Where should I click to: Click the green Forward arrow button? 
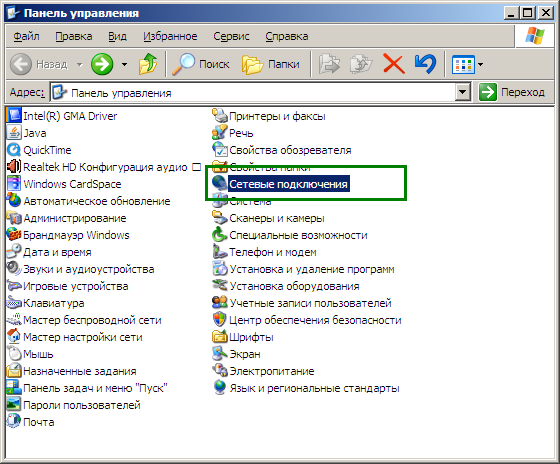click(x=102, y=64)
